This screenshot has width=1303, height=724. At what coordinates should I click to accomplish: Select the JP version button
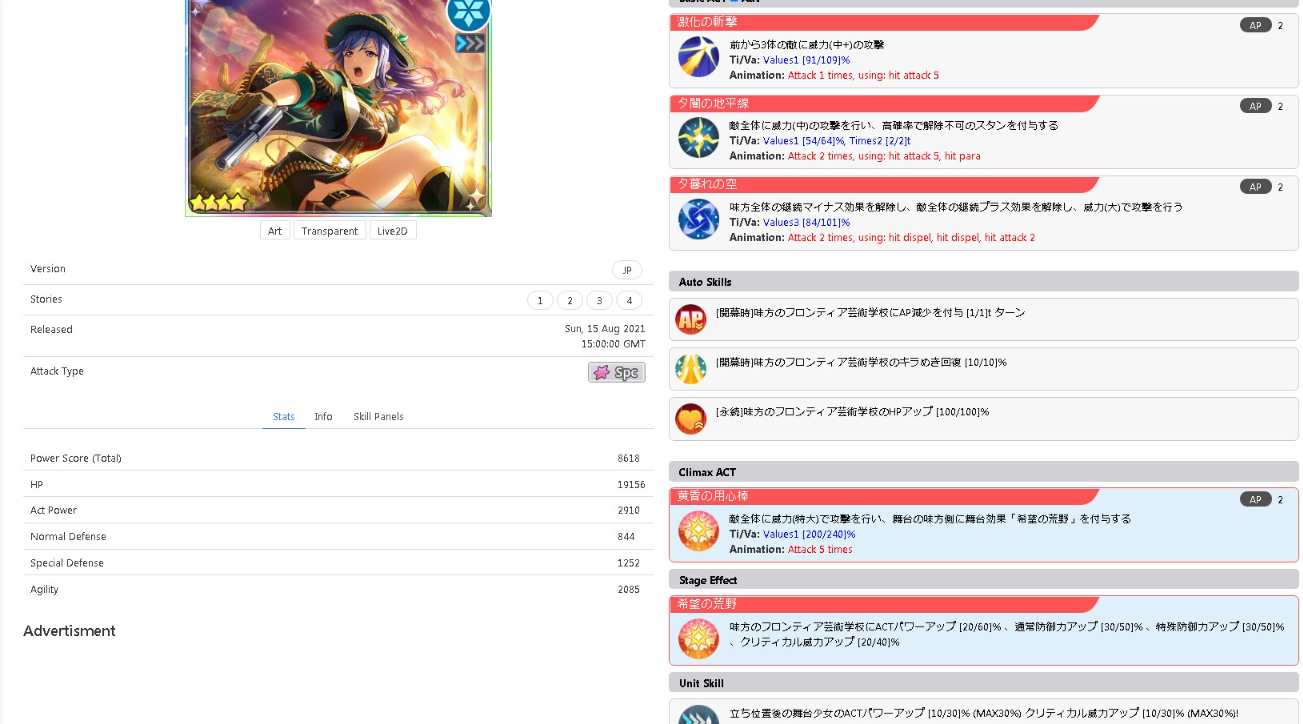(x=627, y=270)
